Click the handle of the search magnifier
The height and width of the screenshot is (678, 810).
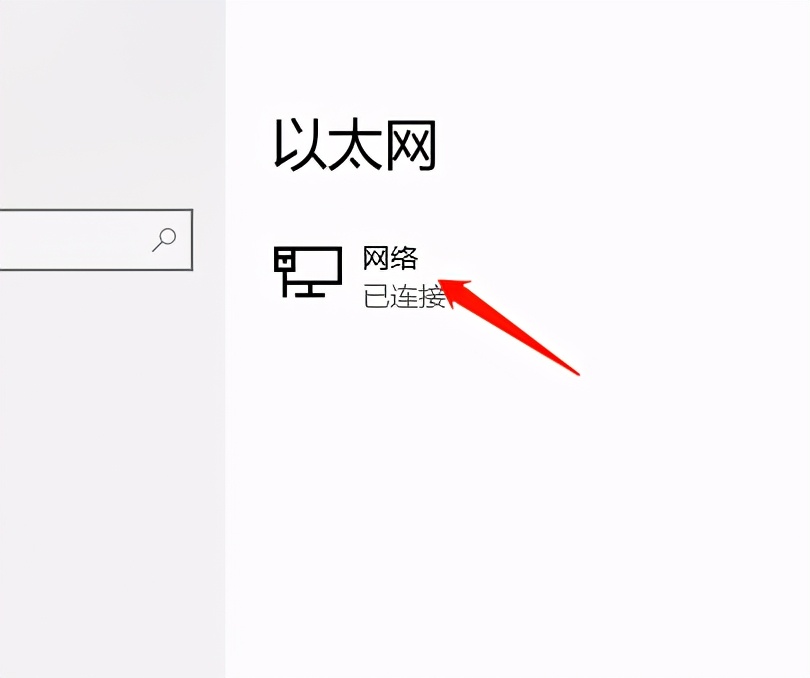point(157,248)
